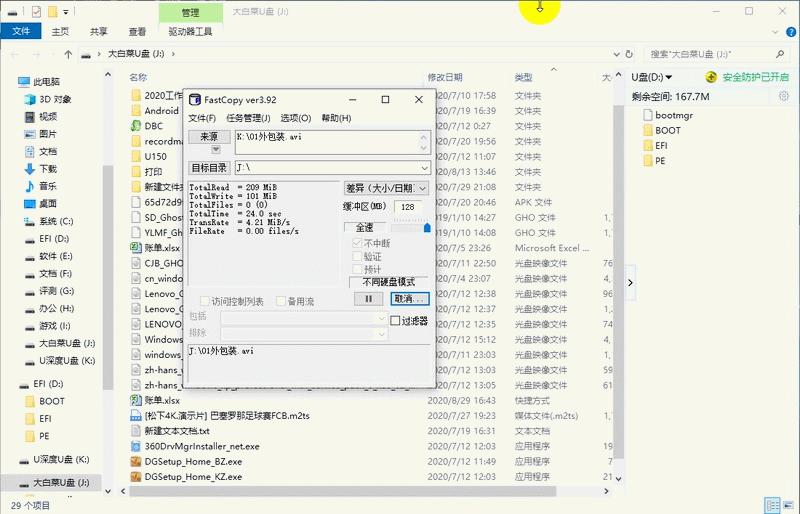The width and height of the screenshot is (800, 514).
Task: Open Explorer help question mark icon
Action: [791, 32]
